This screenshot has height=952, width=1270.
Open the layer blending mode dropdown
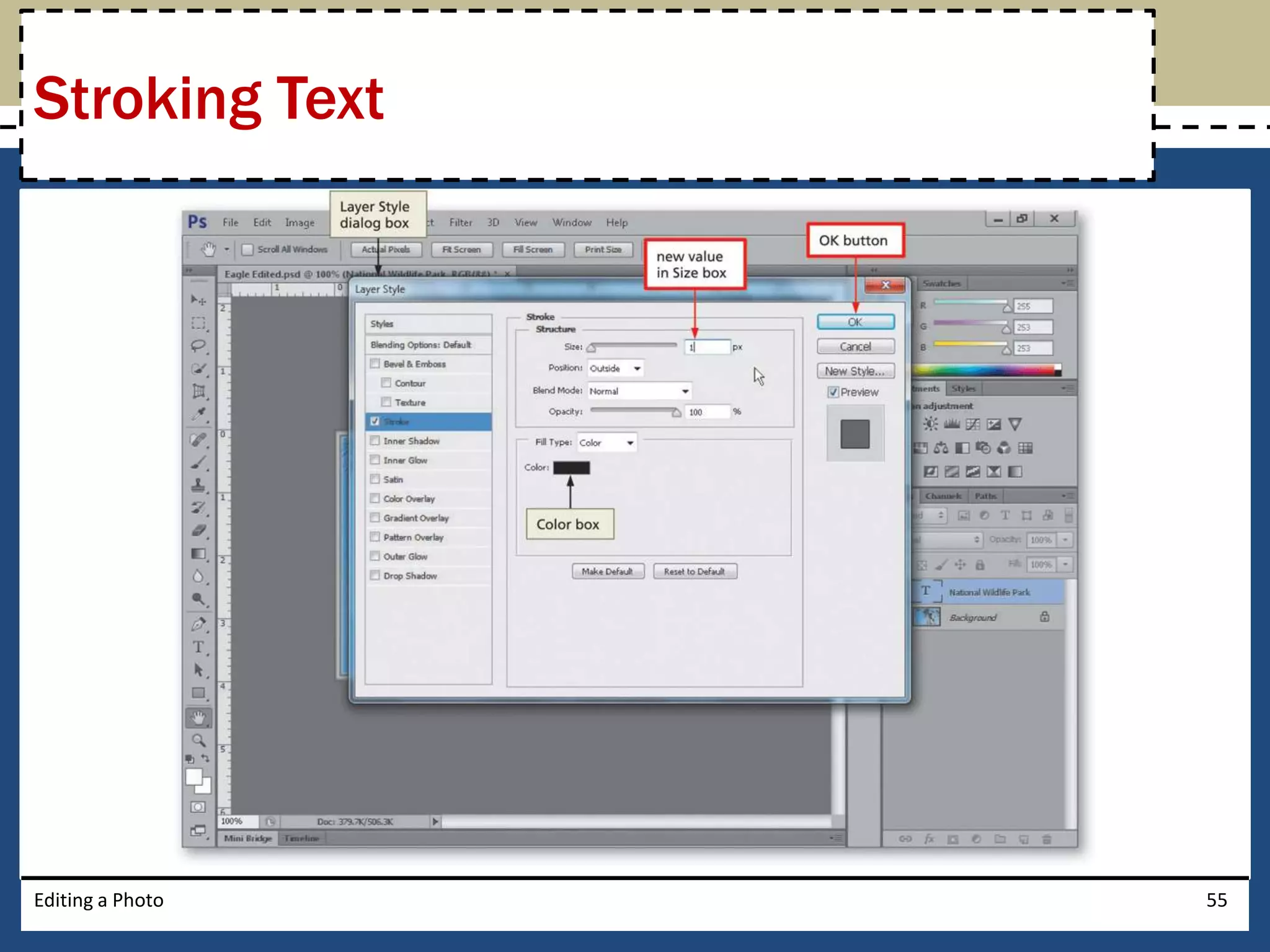[x=947, y=540]
